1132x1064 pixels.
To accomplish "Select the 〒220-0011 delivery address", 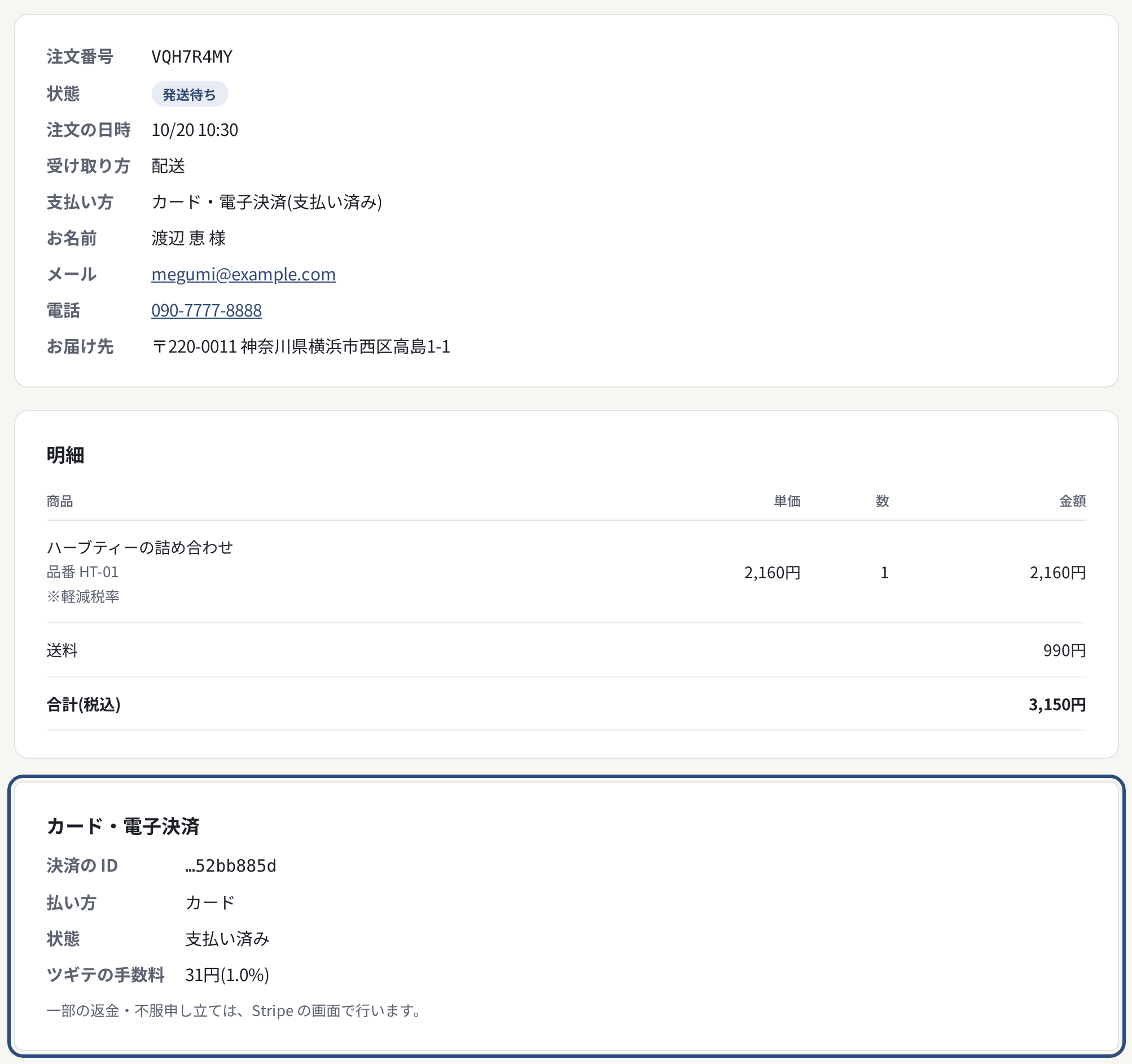I will (x=301, y=347).
